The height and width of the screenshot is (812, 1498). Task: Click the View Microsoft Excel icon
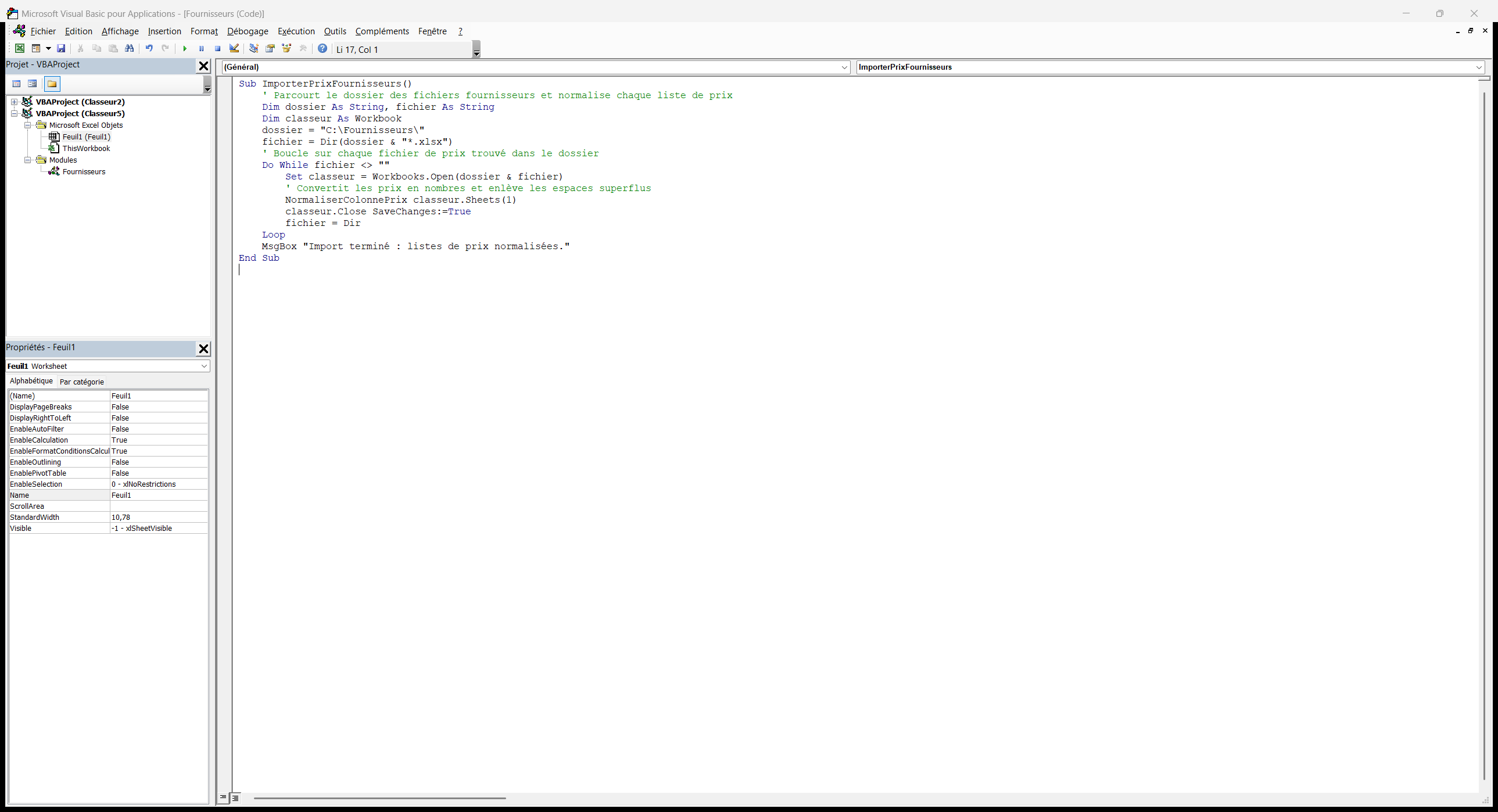20,49
